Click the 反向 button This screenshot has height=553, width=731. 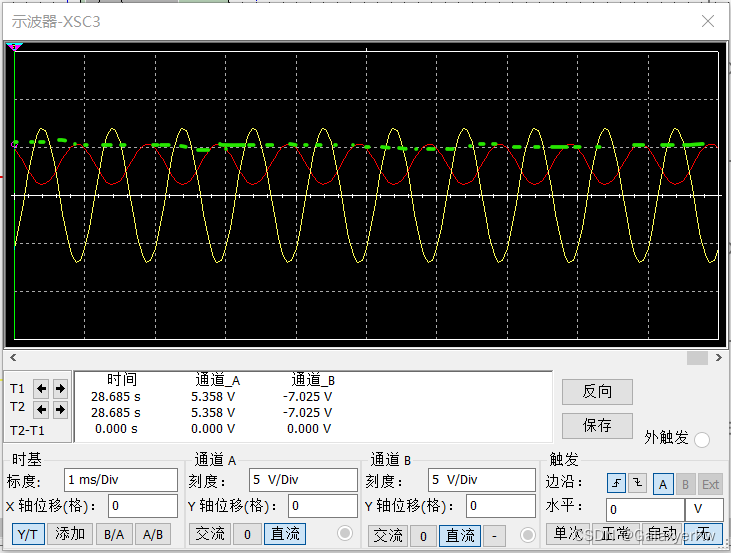[597, 392]
